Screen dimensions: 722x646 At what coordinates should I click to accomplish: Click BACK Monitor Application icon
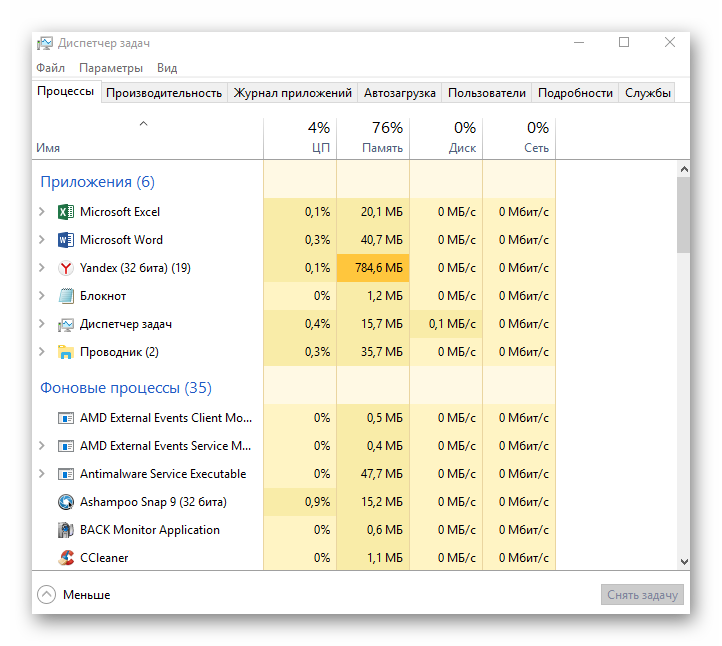click(x=65, y=530)
